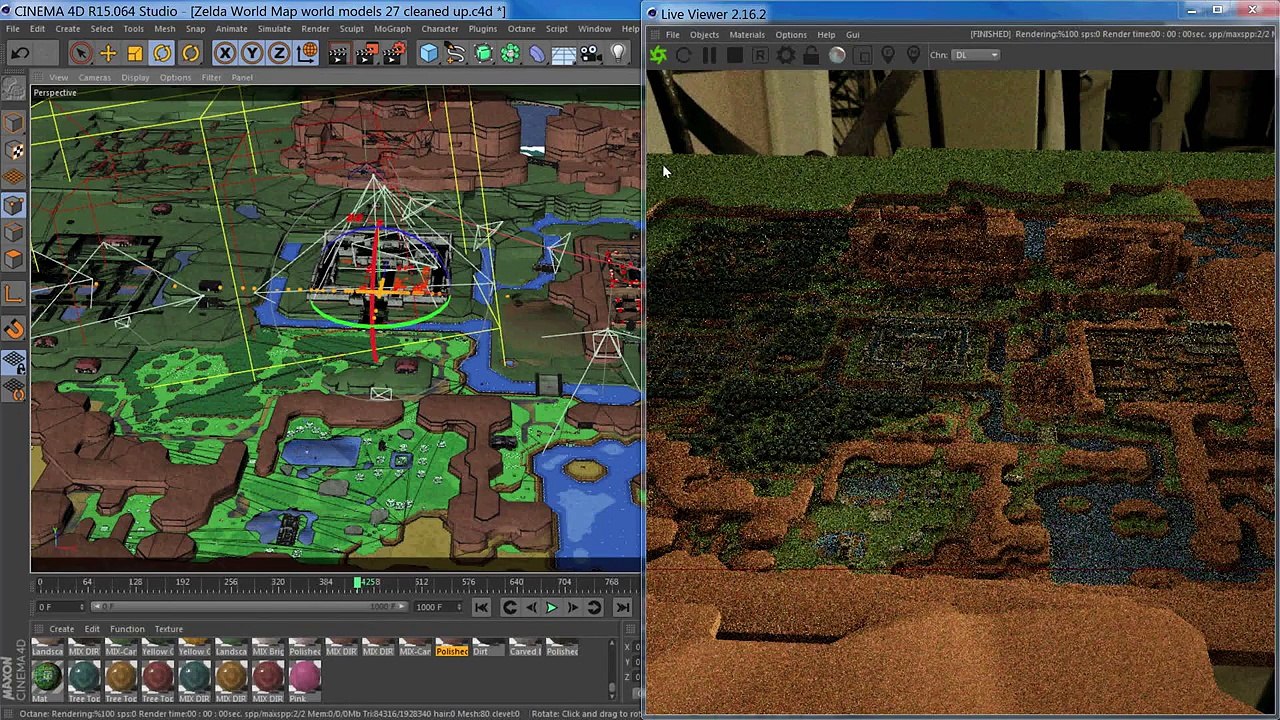Click the 1000 F end frame field

tap(436, 607)
